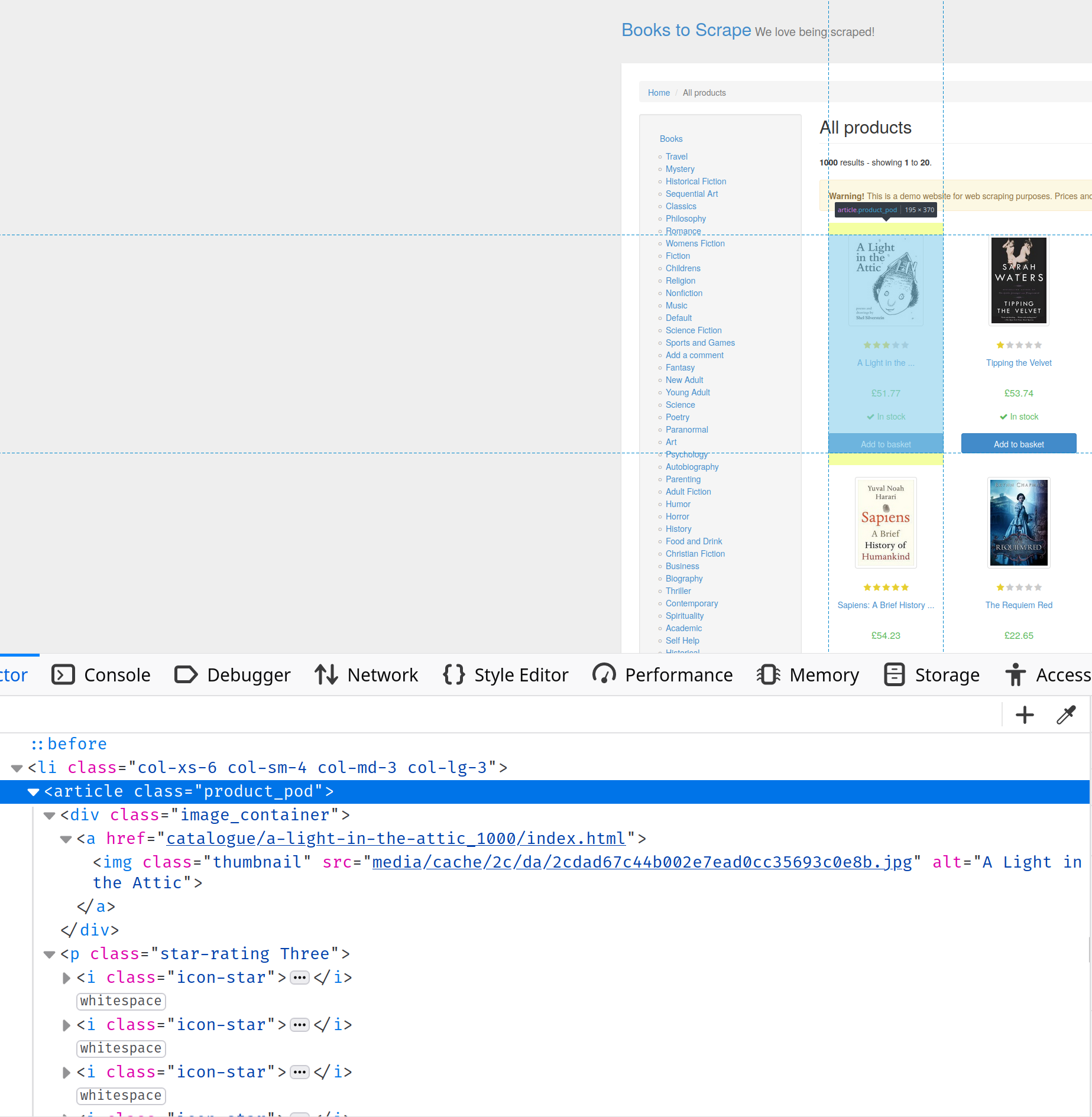Open the Mystery category link
Image resolution: width=1092 pixels, height=1117 pixels.
(680, 169)
